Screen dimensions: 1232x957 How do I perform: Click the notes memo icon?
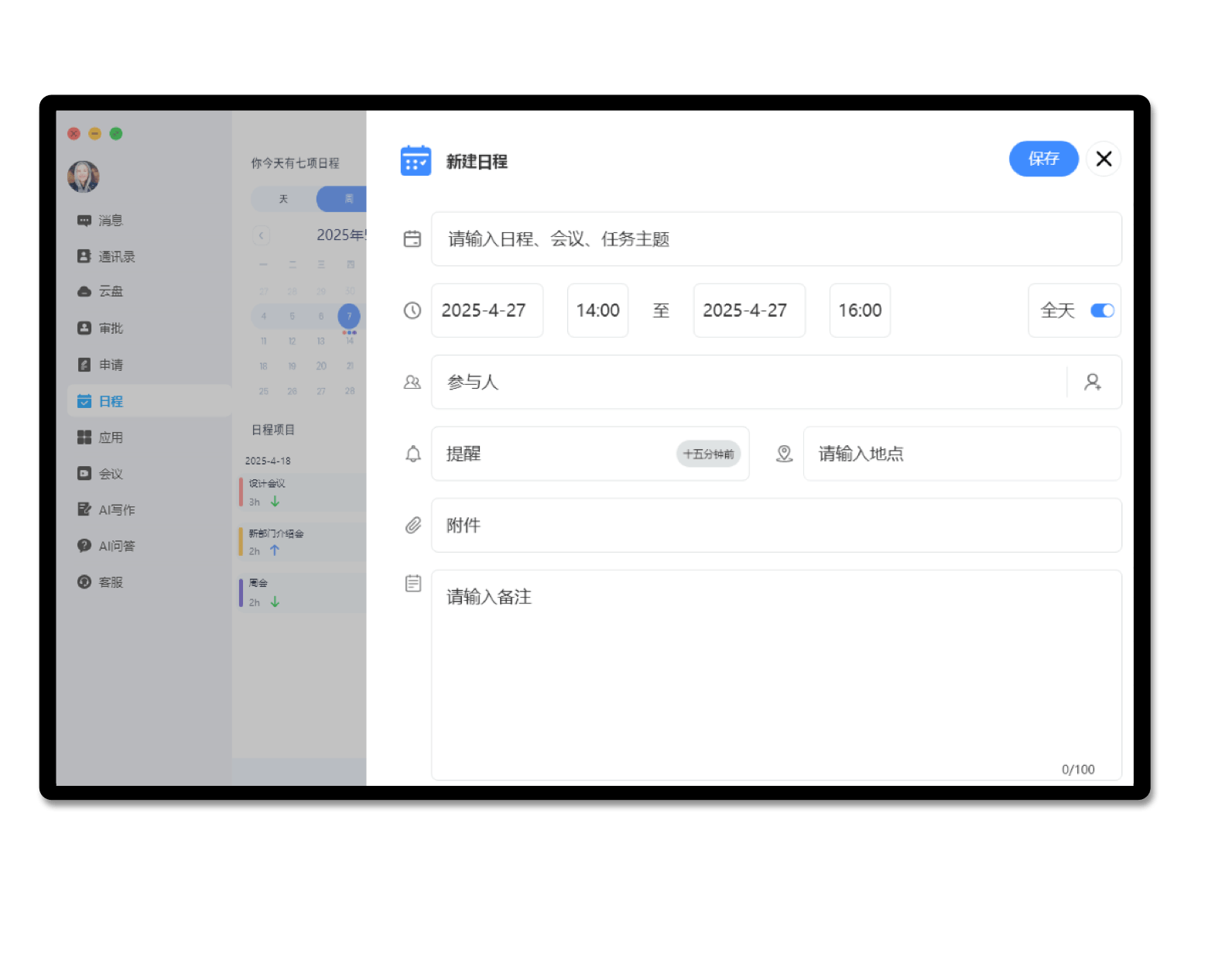point(413,583)
